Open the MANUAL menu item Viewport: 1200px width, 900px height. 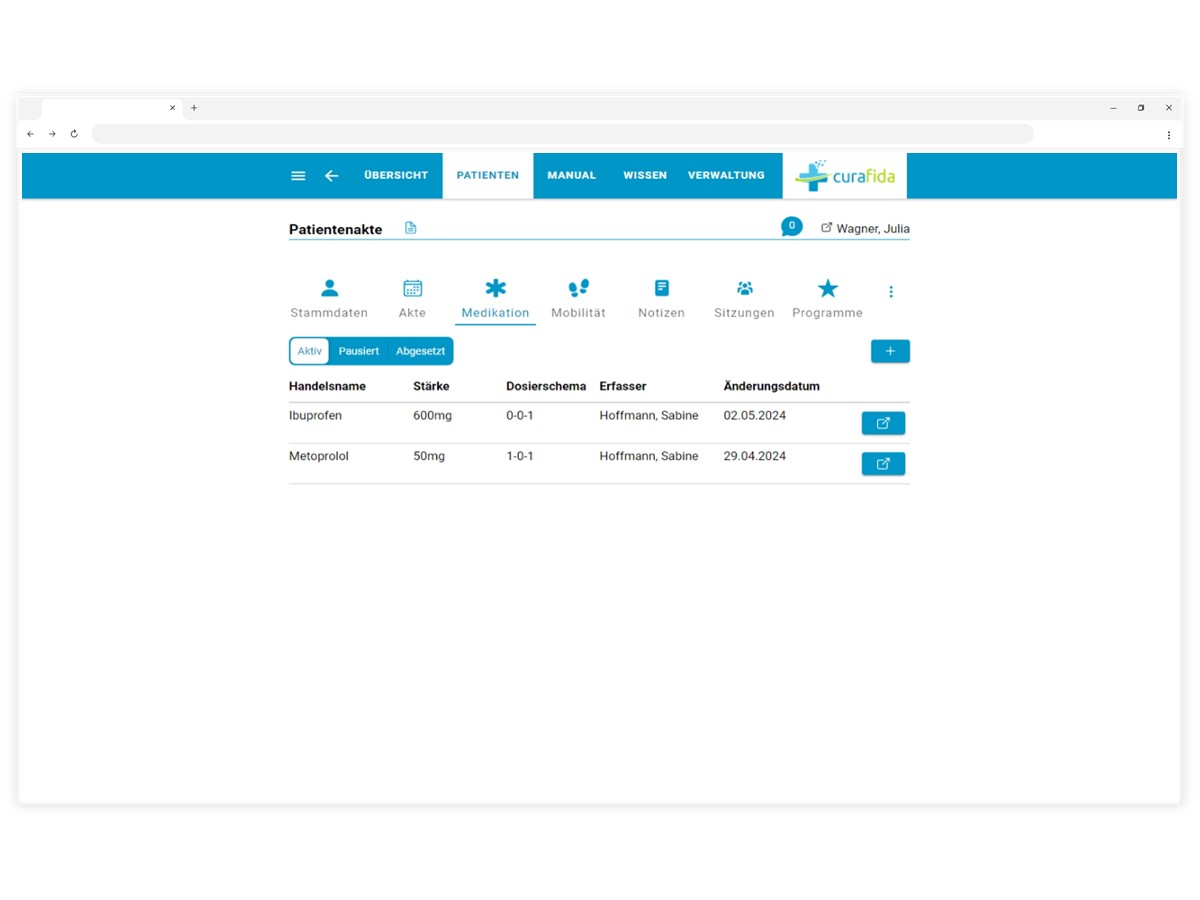tap(571, 175)
